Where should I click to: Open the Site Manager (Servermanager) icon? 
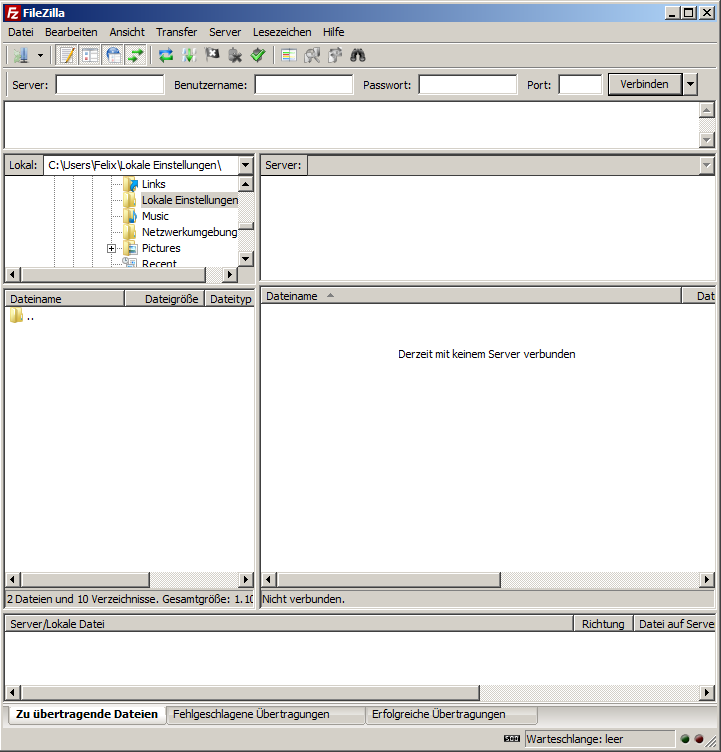(20, 56)
